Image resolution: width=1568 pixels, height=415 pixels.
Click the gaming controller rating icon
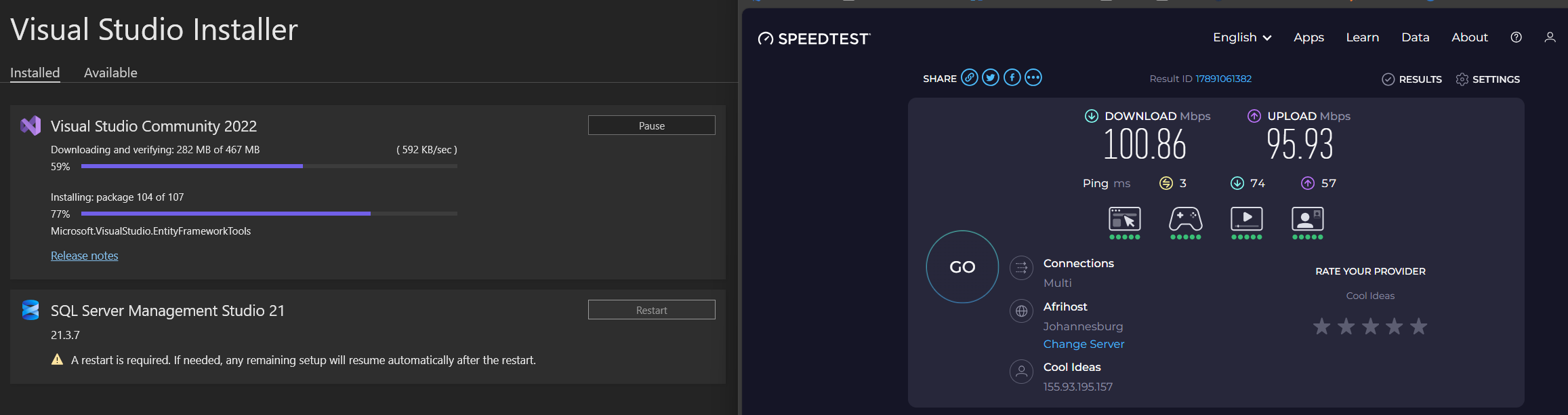[x=1186, y=219]
